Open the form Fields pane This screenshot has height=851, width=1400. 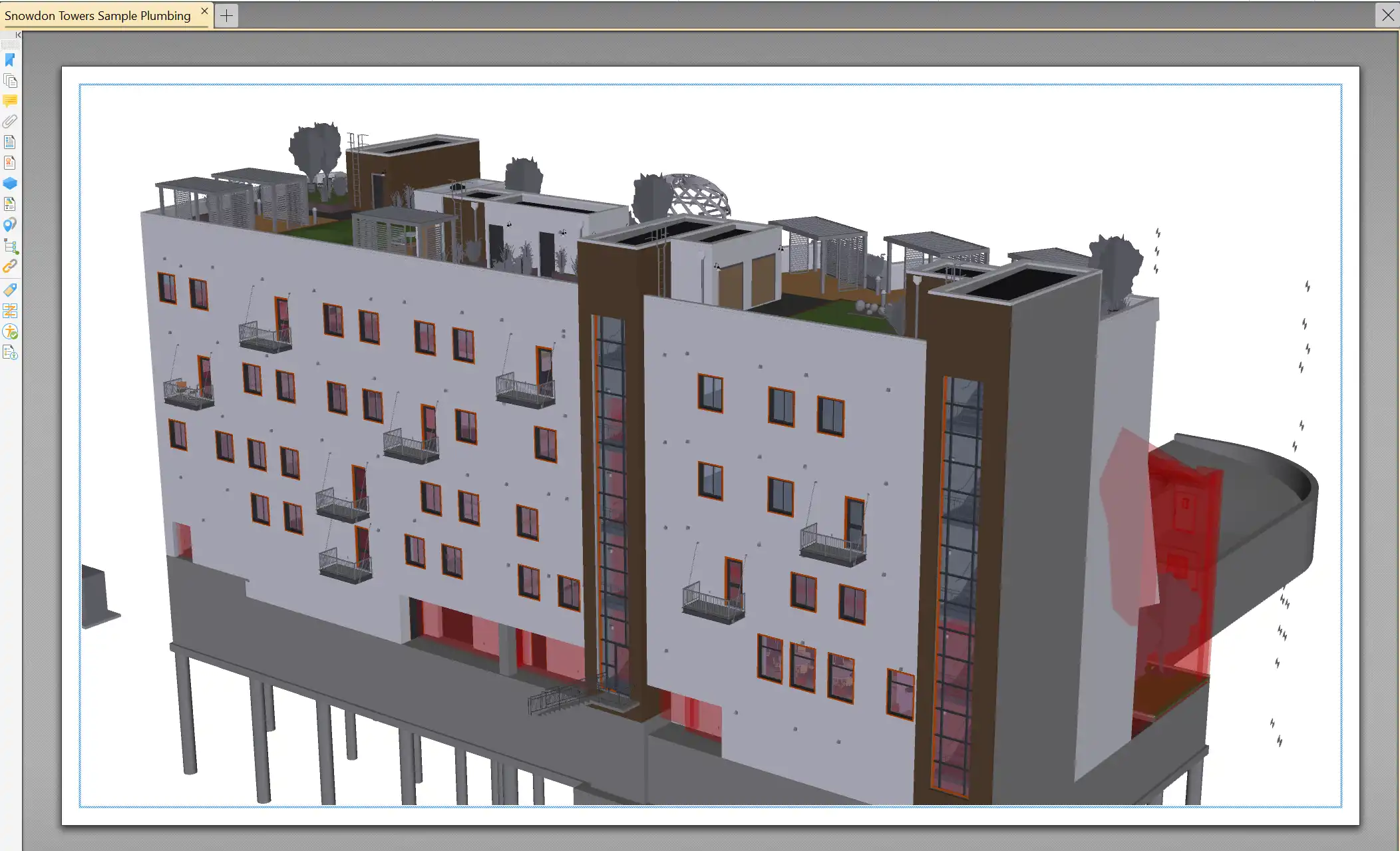[x=10, y=142]
